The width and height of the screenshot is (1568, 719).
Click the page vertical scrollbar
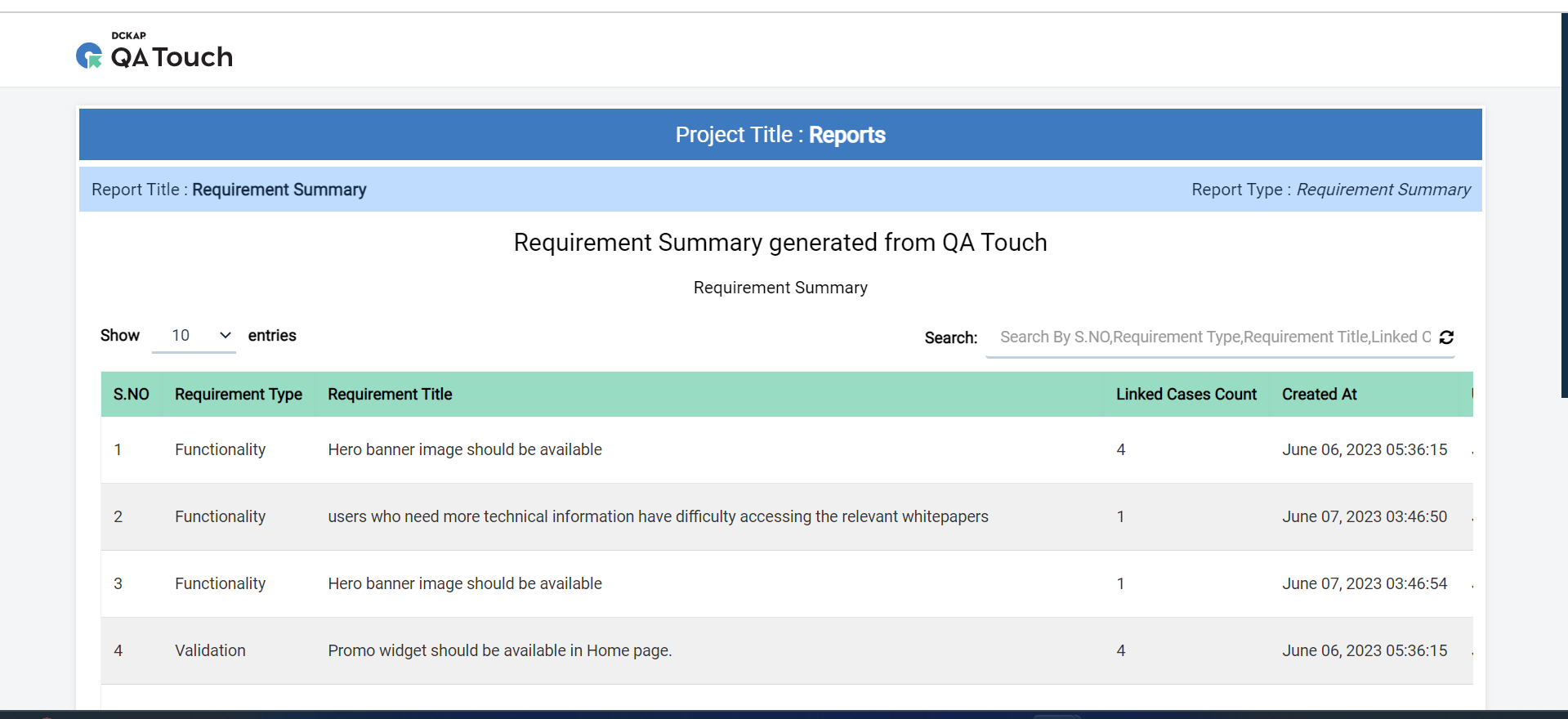[x=1564, y=204]
